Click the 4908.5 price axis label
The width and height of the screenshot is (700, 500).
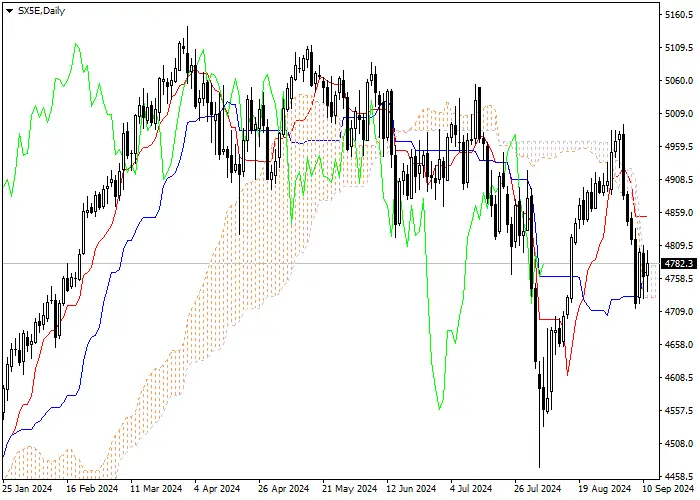[x=679, y=179]
